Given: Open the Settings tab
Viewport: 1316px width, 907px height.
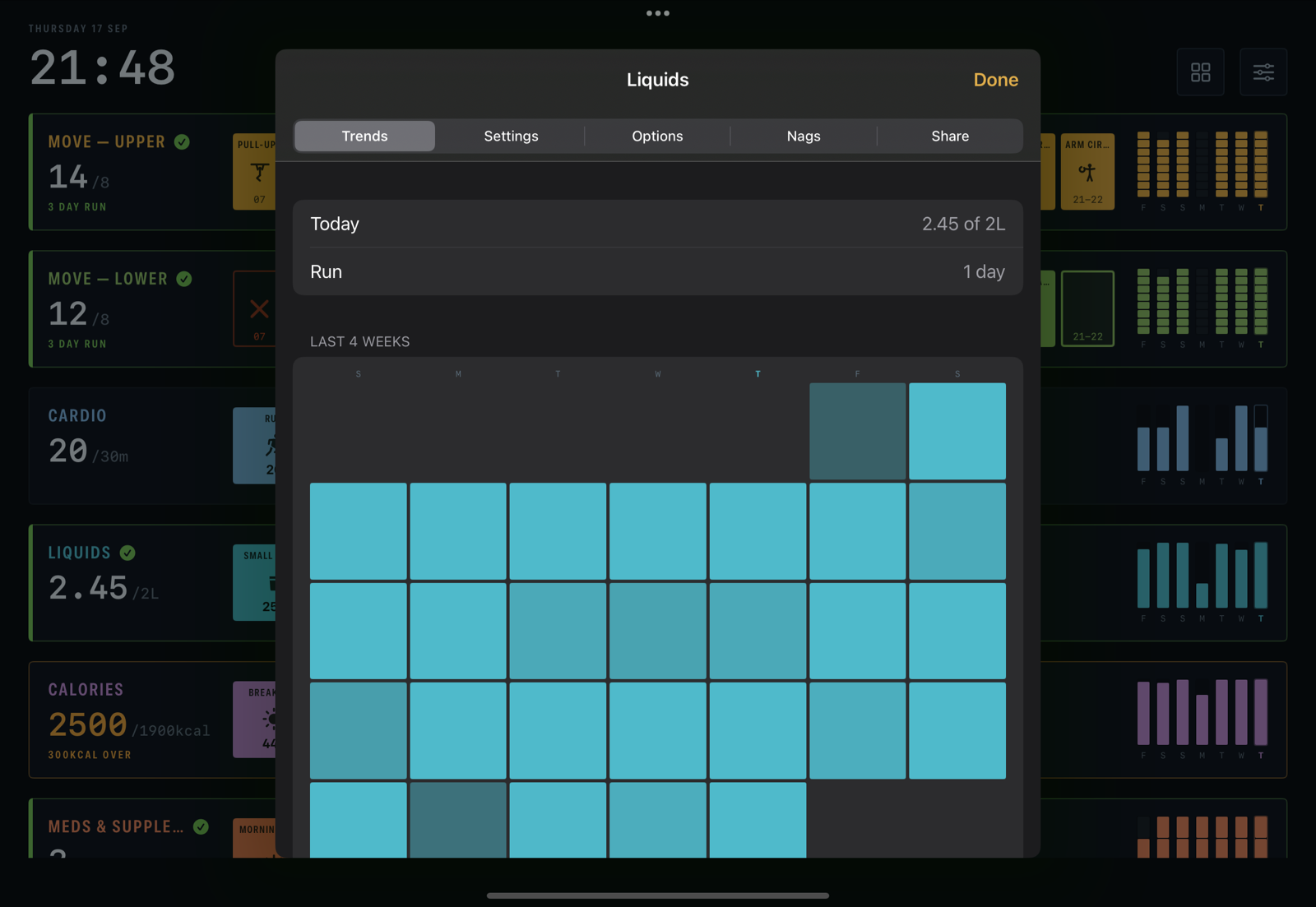Looking at the screenshot, I should pos(511,137).
